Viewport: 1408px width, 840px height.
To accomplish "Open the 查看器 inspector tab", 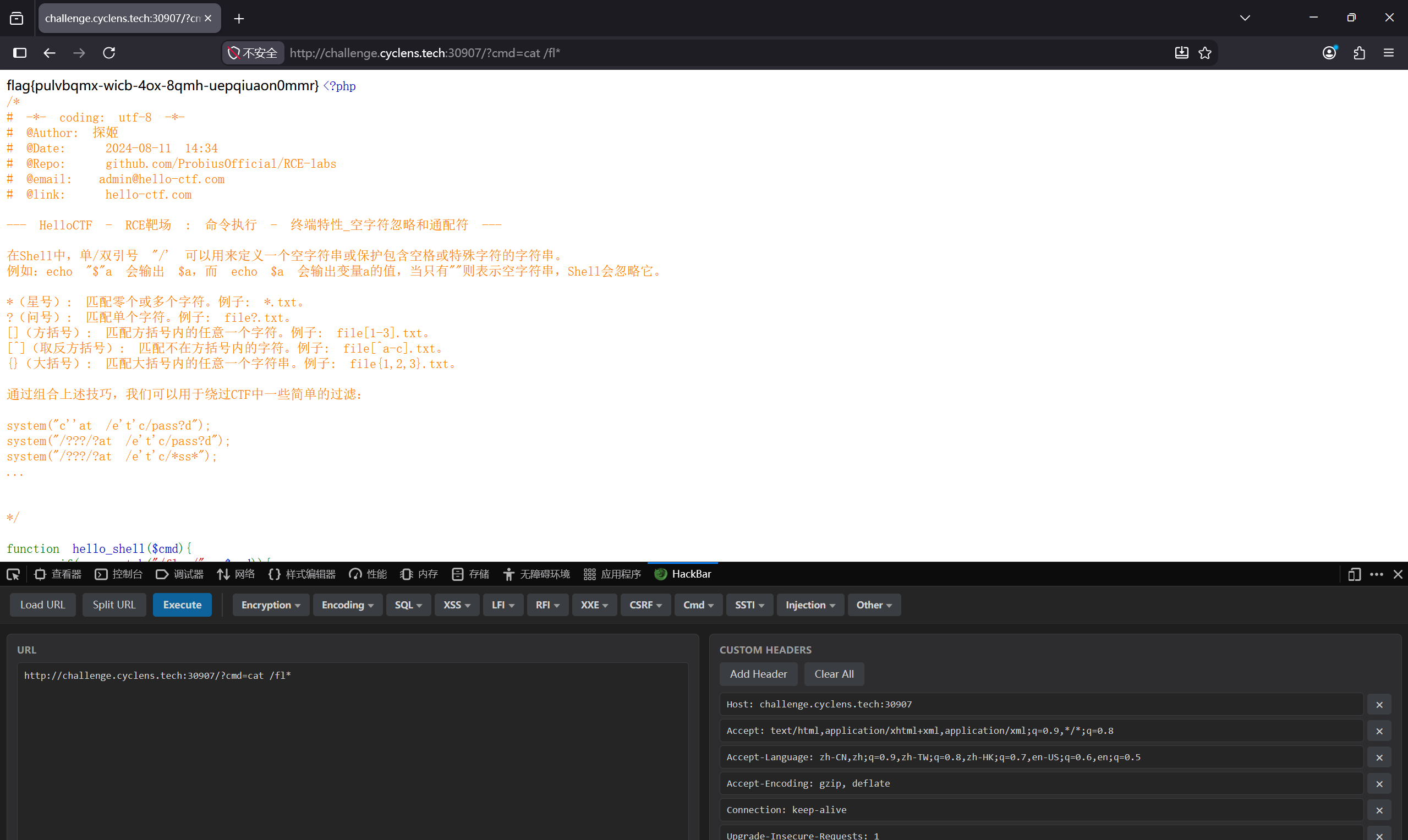I will [58, 574].
